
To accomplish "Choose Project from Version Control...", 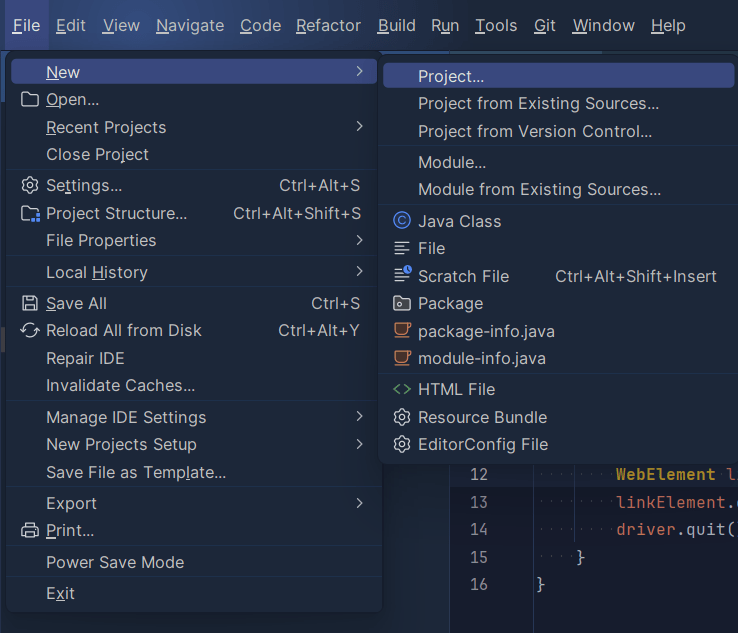I will [559, 131].
